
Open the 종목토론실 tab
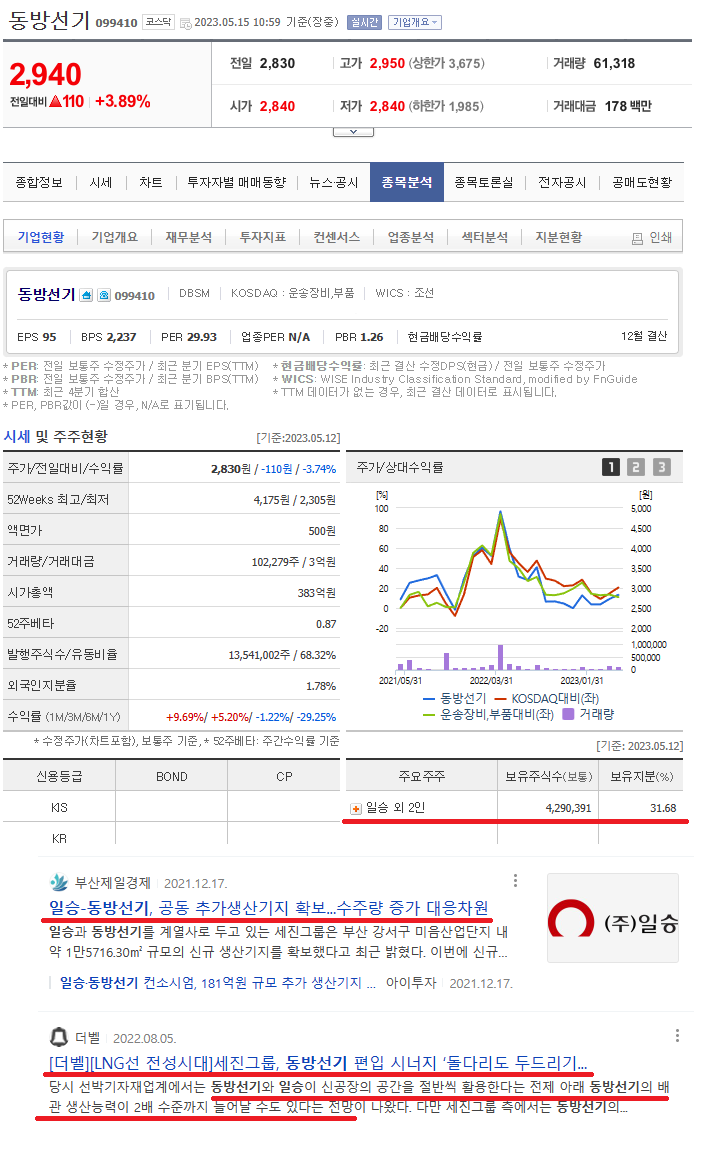pos(484,183)
